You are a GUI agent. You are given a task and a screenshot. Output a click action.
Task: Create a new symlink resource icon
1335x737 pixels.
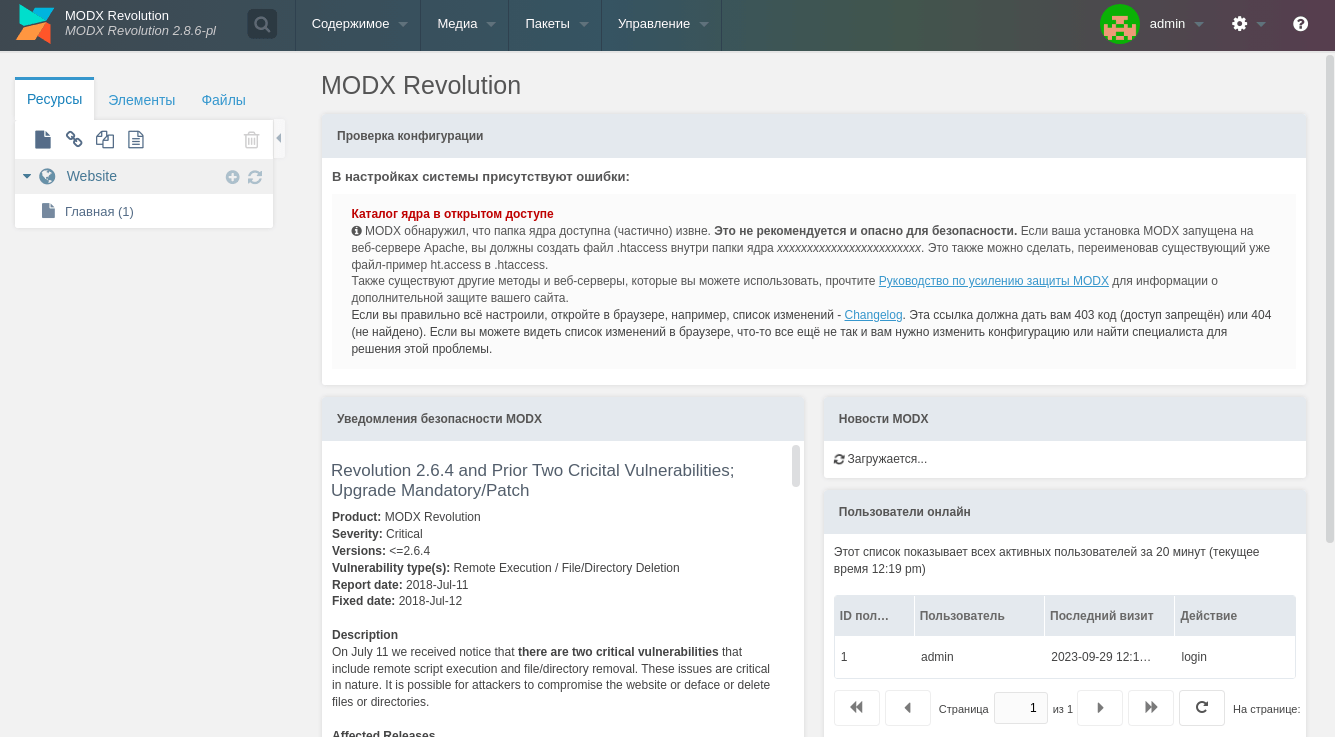[x=105, y=139]
